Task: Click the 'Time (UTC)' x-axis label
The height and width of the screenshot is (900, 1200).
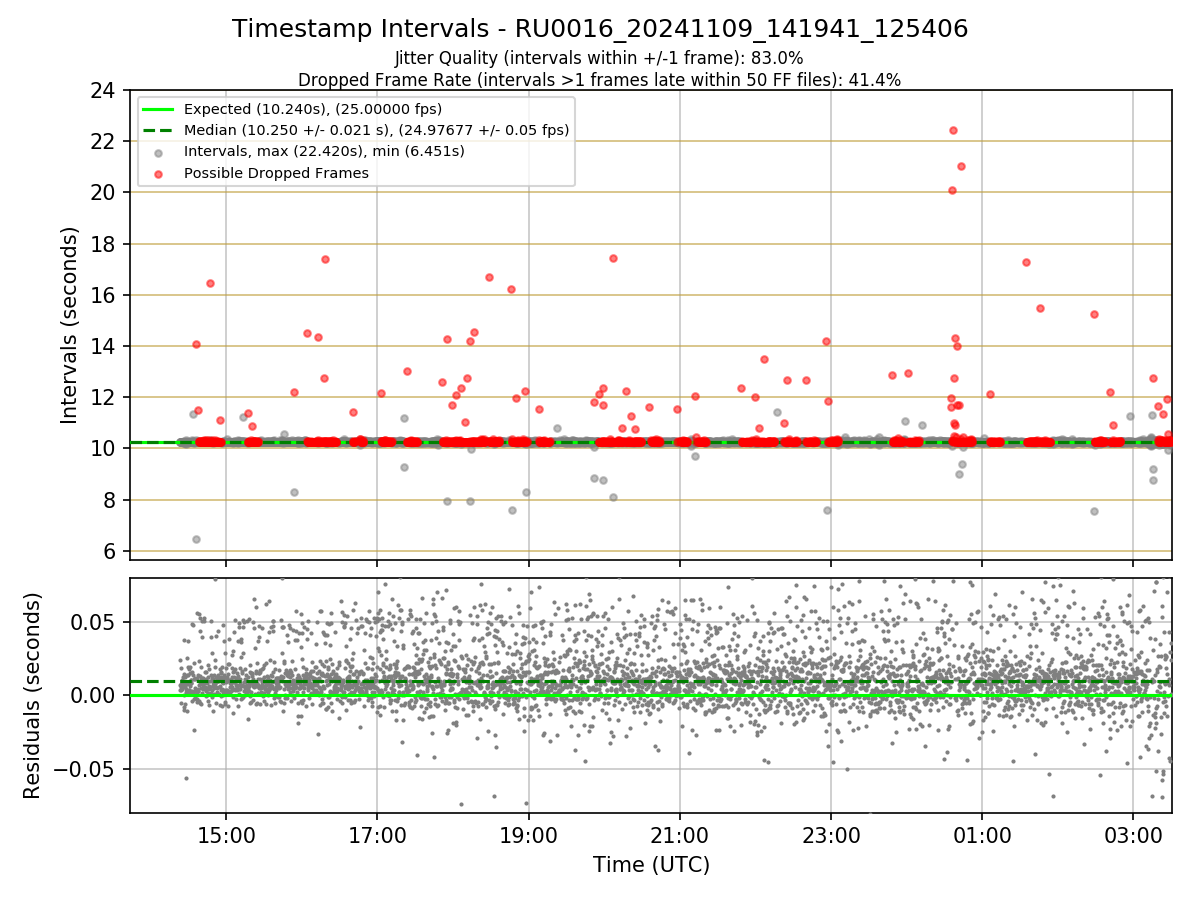Action: click(651, 865)
